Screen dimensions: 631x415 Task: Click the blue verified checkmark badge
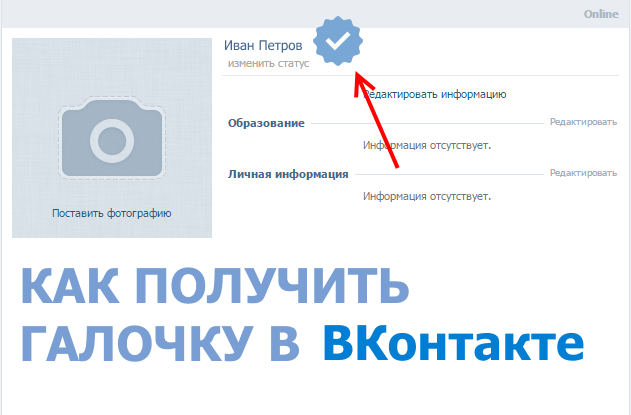338,41
